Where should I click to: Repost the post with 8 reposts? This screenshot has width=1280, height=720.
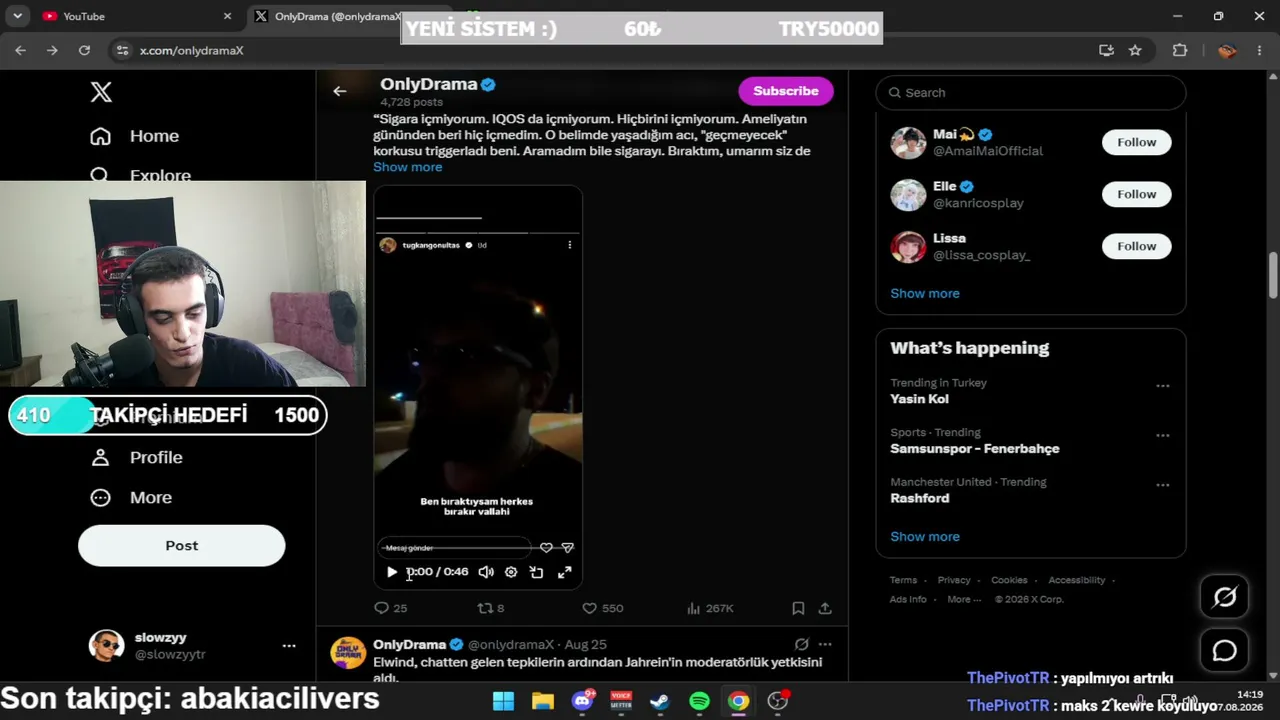point(490,608)
